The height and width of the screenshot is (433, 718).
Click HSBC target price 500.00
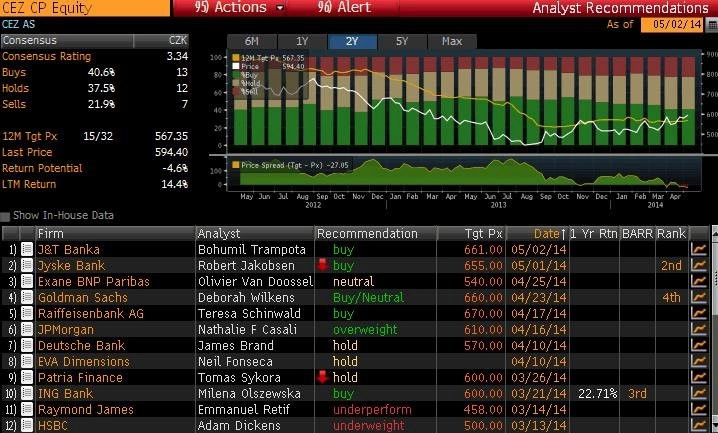[483, 425]
